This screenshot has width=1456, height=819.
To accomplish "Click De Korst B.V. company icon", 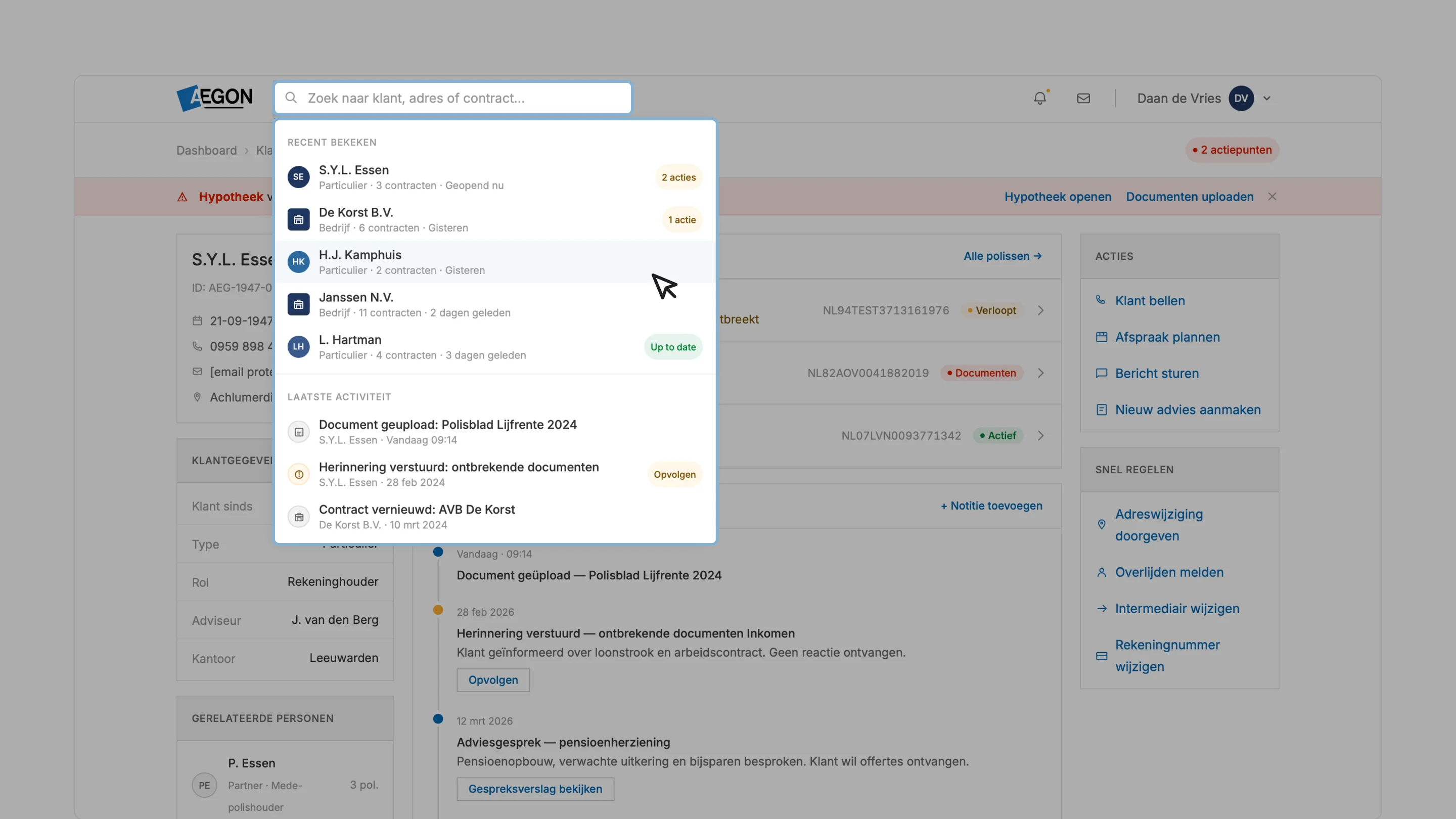I will tap(298, 219).
